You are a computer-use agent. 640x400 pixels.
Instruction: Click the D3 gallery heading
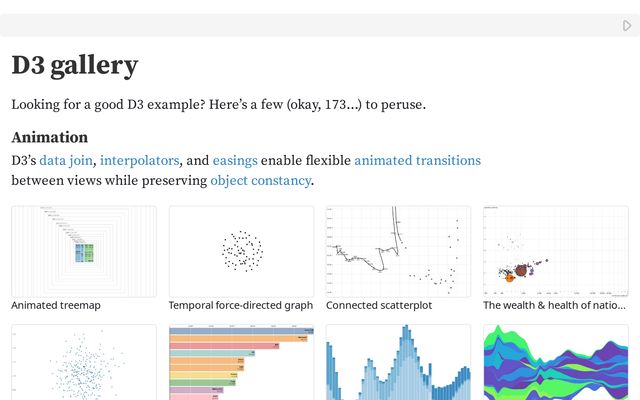[x=75, y=66]
